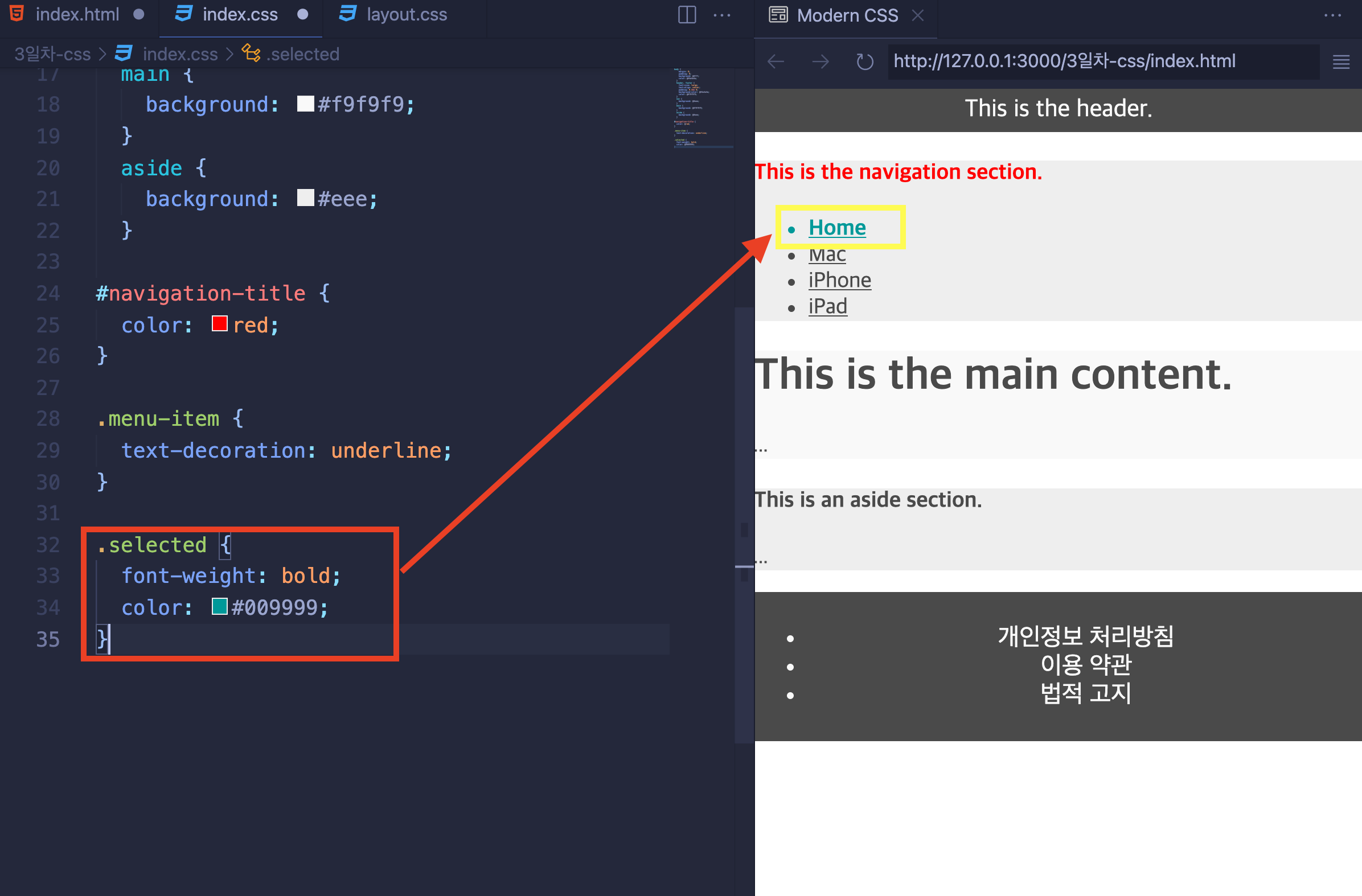Close the Modern CSS preview tab
The image size is (1362, 896).
pos(918,15)
